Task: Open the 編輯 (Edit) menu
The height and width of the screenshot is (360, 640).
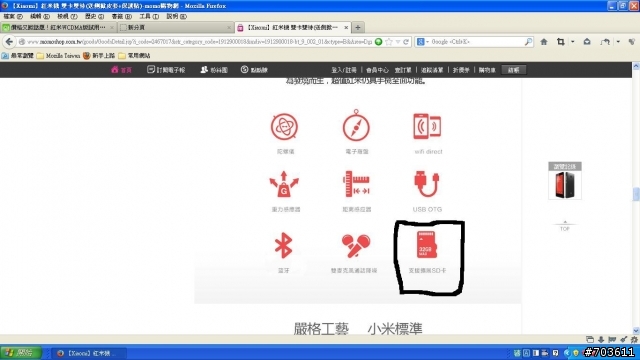Action: coord(40,16)
